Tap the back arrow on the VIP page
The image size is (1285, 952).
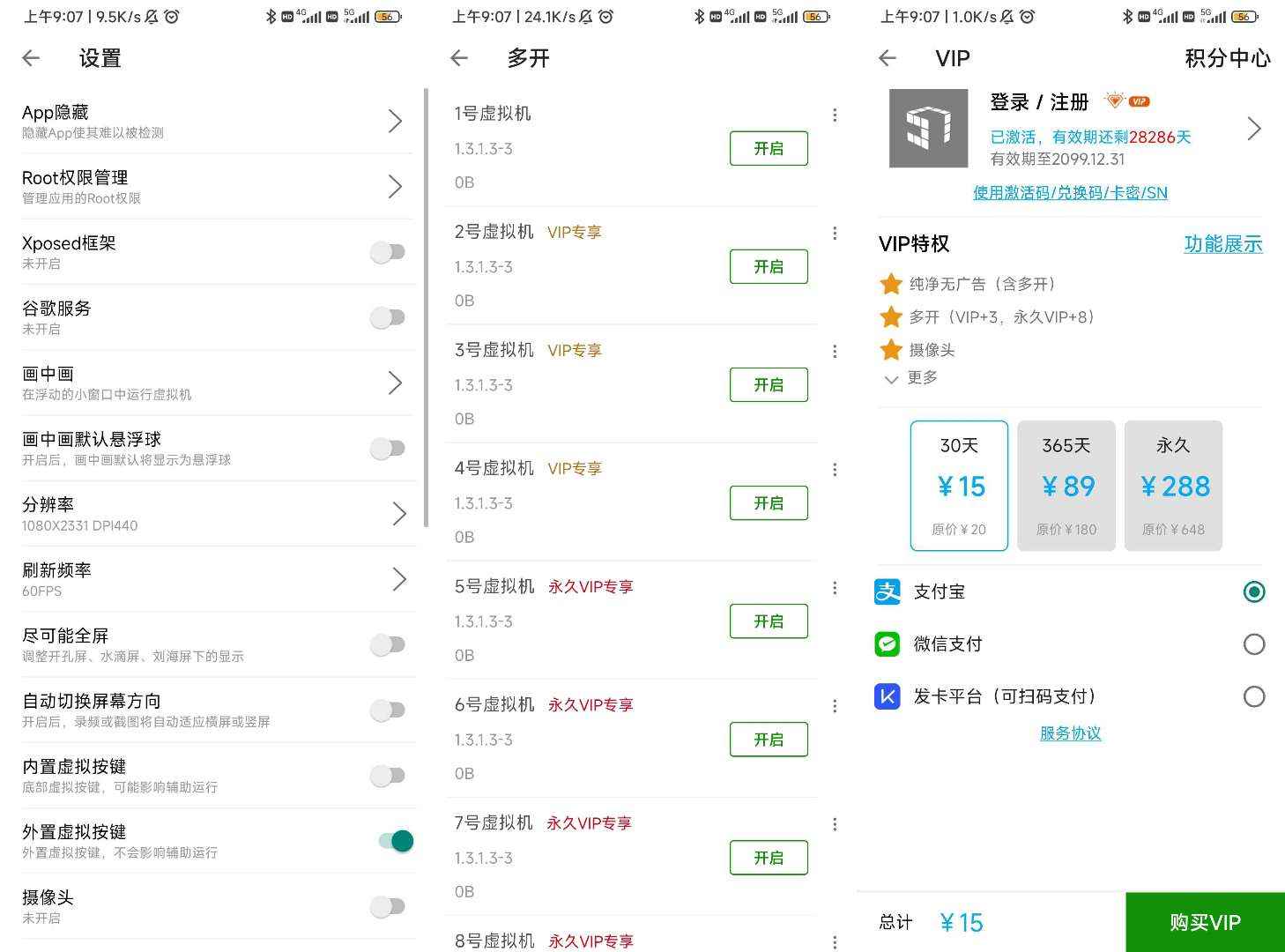888,58
